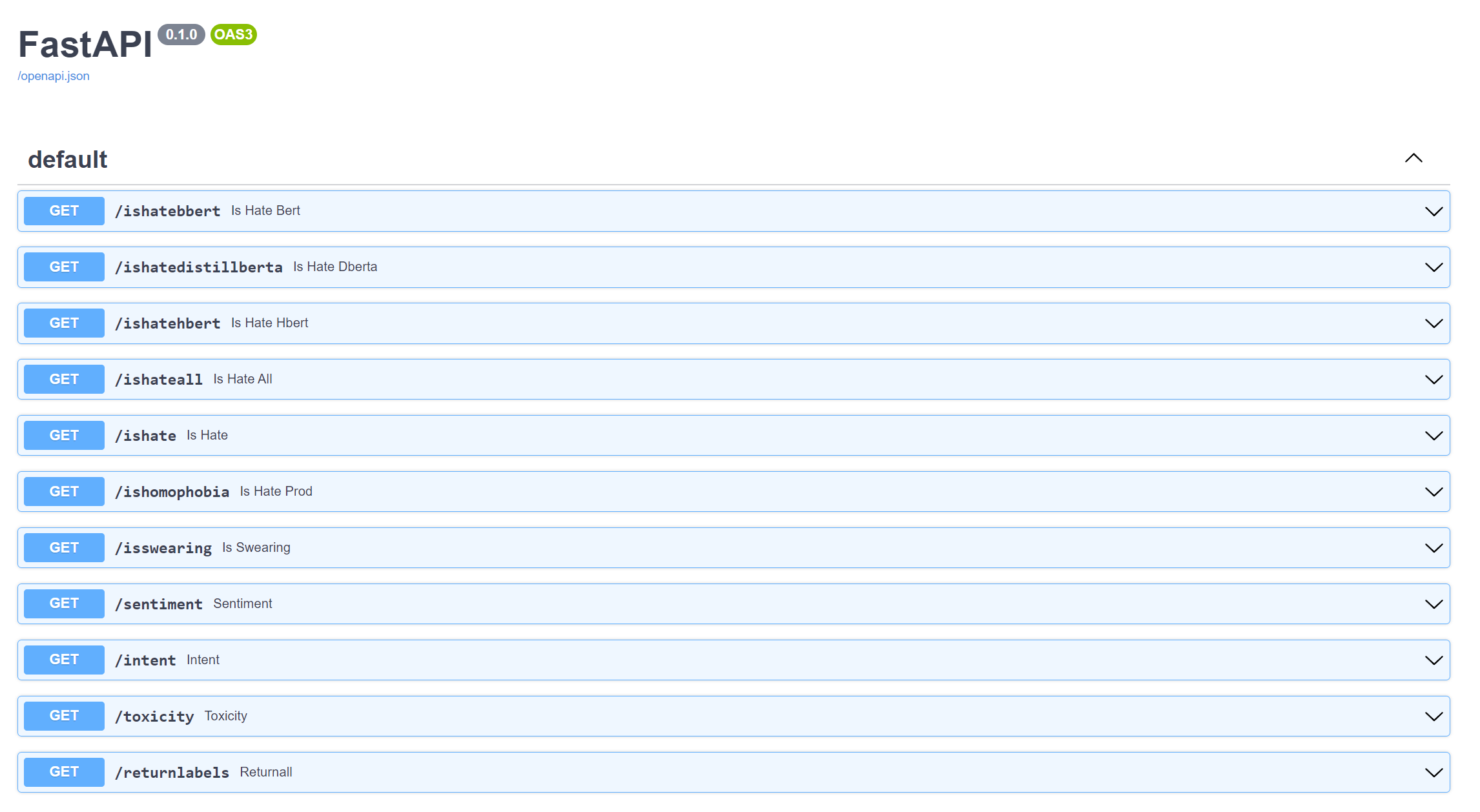
Task: Click the chevron icon for /toxicity
Action: coord(1434,717)
